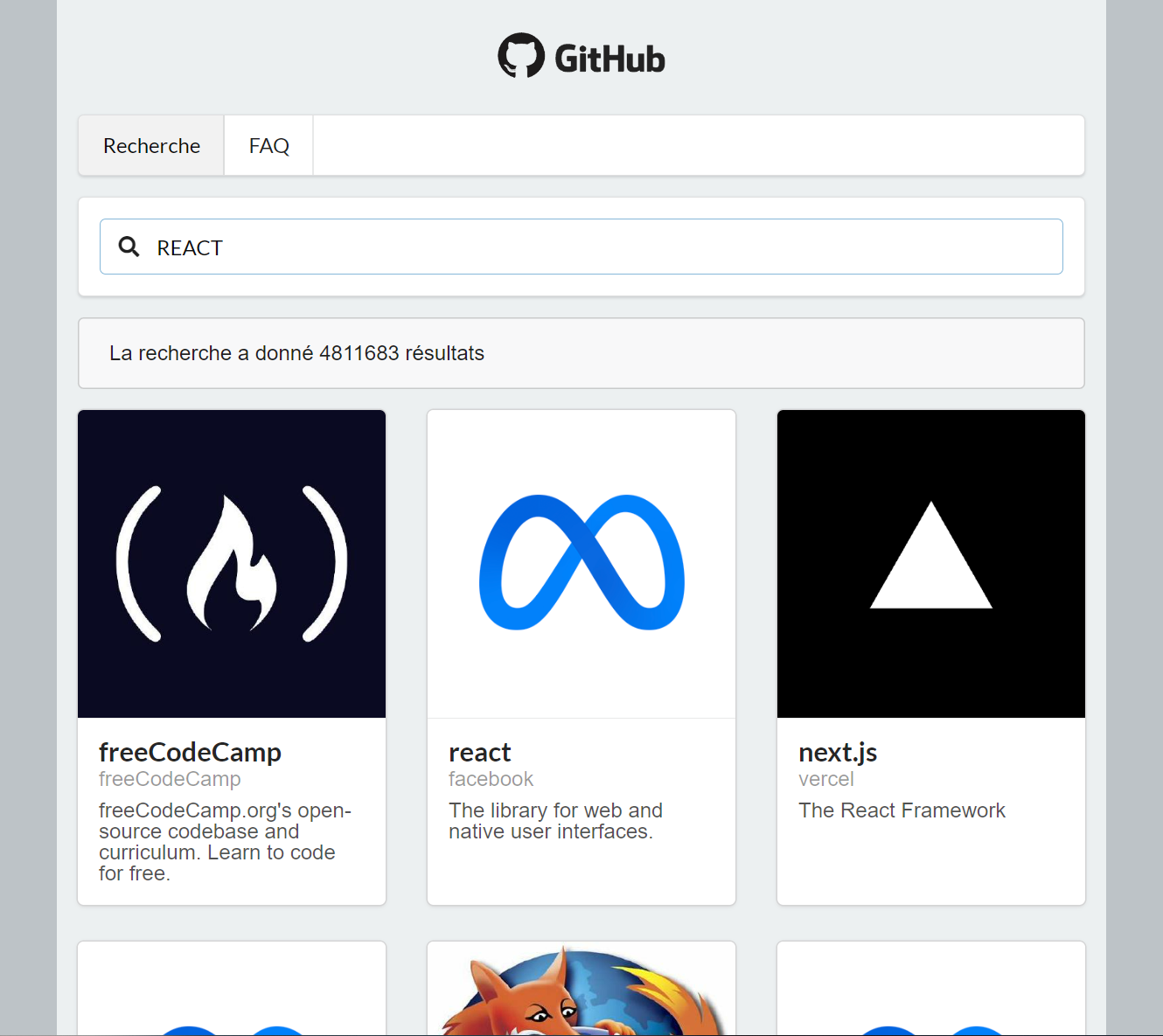This screenshot has width=1163, height=1036.
Task: Switch to the Recherche tab
Action: pos(151,146)
